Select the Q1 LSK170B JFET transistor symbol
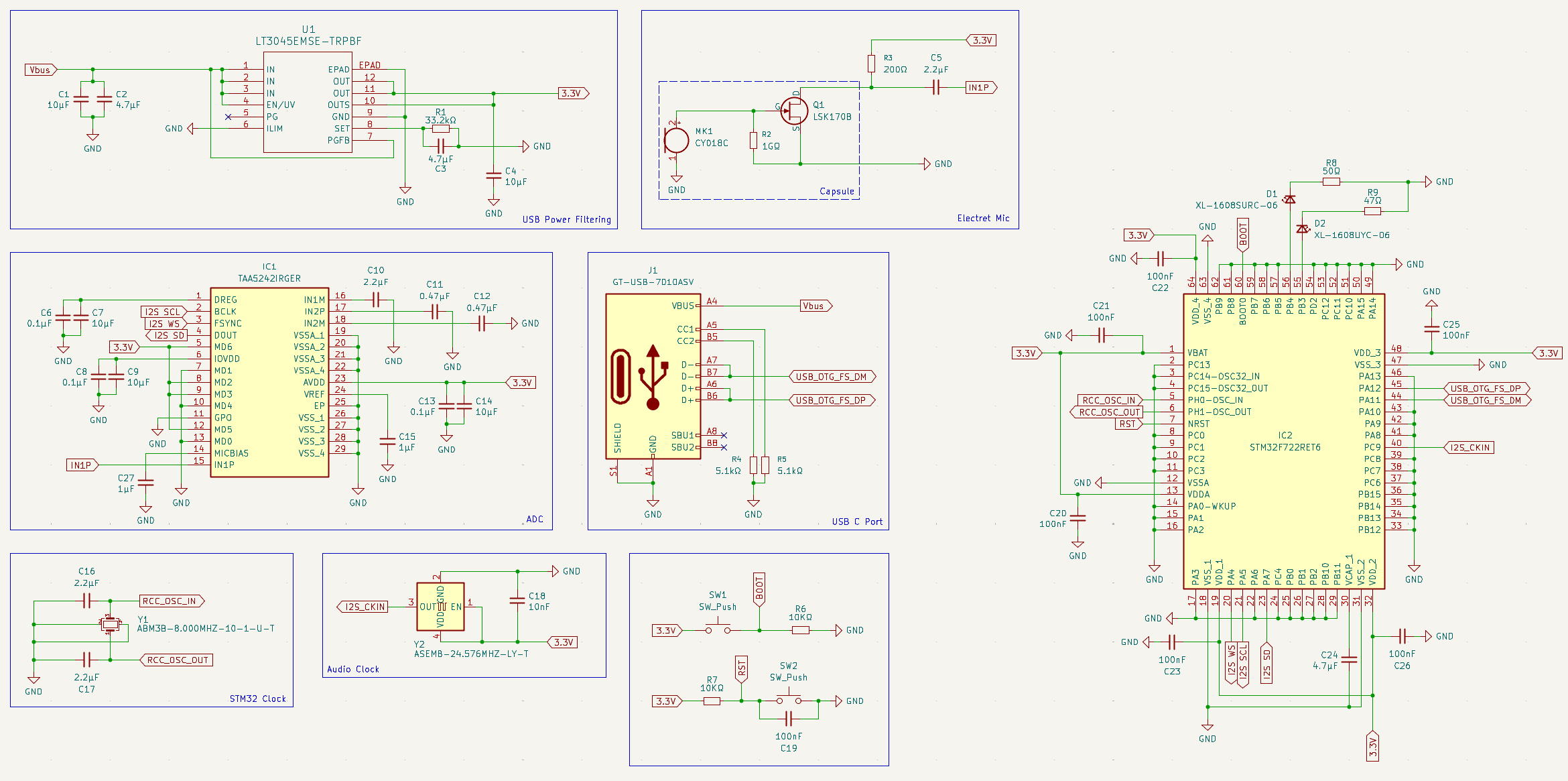This screenshot has height=781, width=1568. 795,111
